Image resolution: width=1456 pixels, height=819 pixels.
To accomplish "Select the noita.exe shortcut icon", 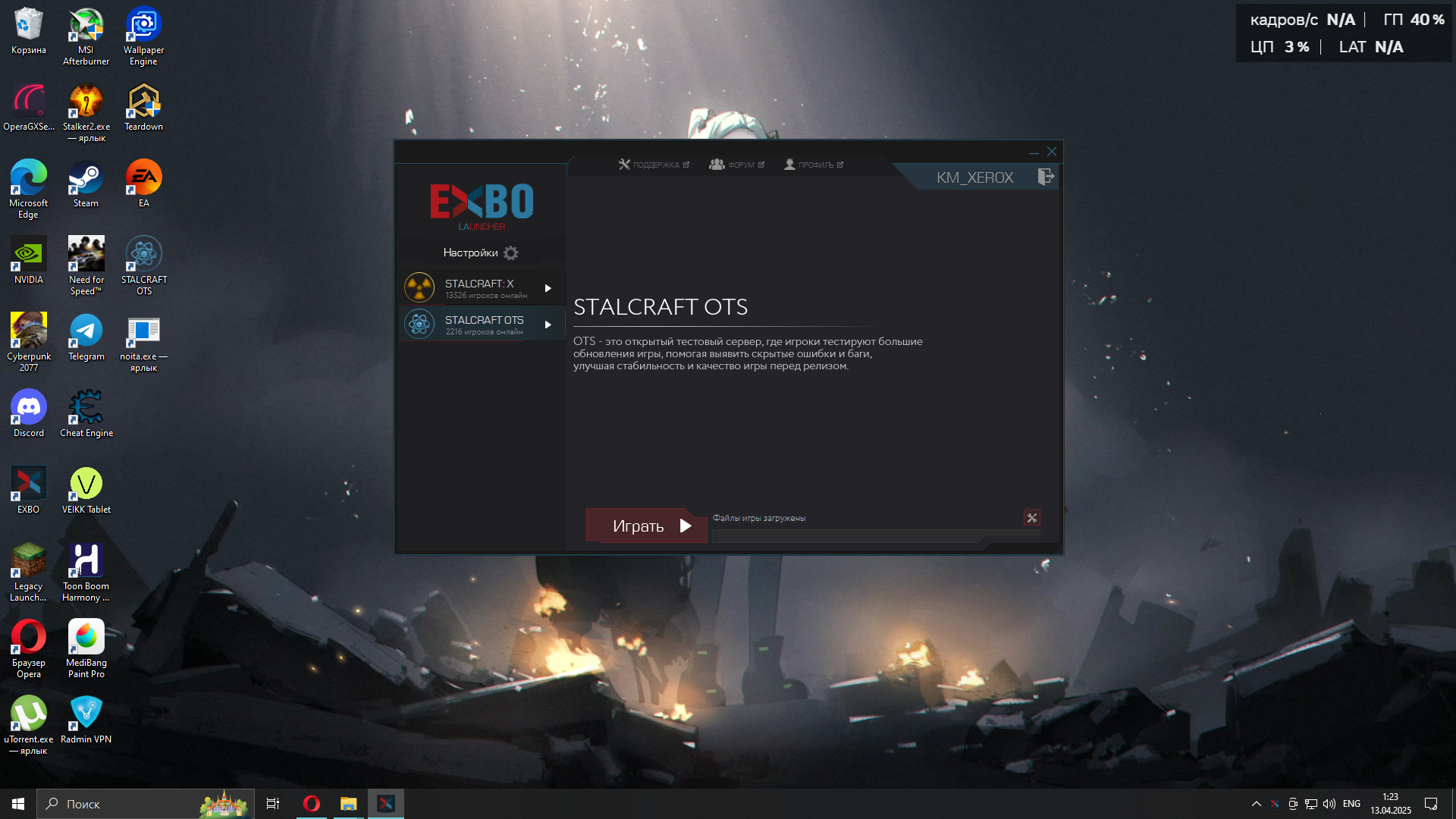I will 144,343.
